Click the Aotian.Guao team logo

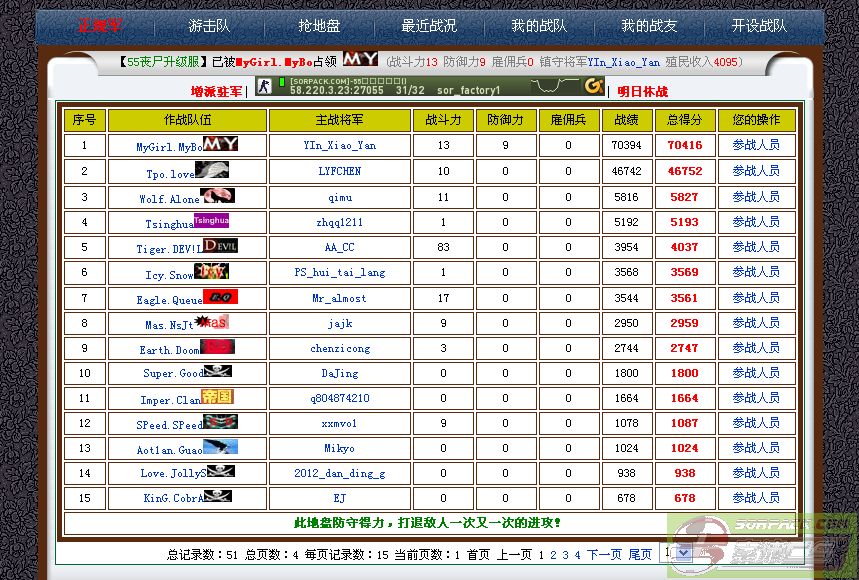(x=220, y=447)
